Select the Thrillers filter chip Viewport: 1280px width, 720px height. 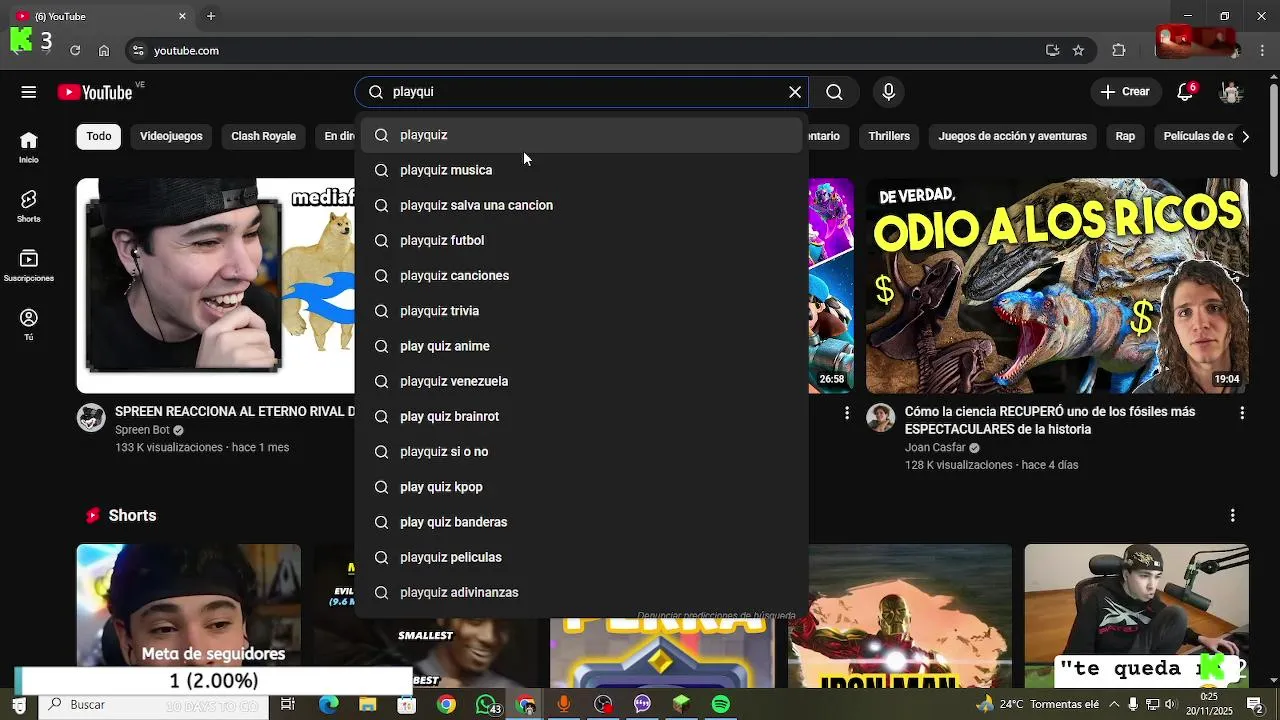[889, 136]
